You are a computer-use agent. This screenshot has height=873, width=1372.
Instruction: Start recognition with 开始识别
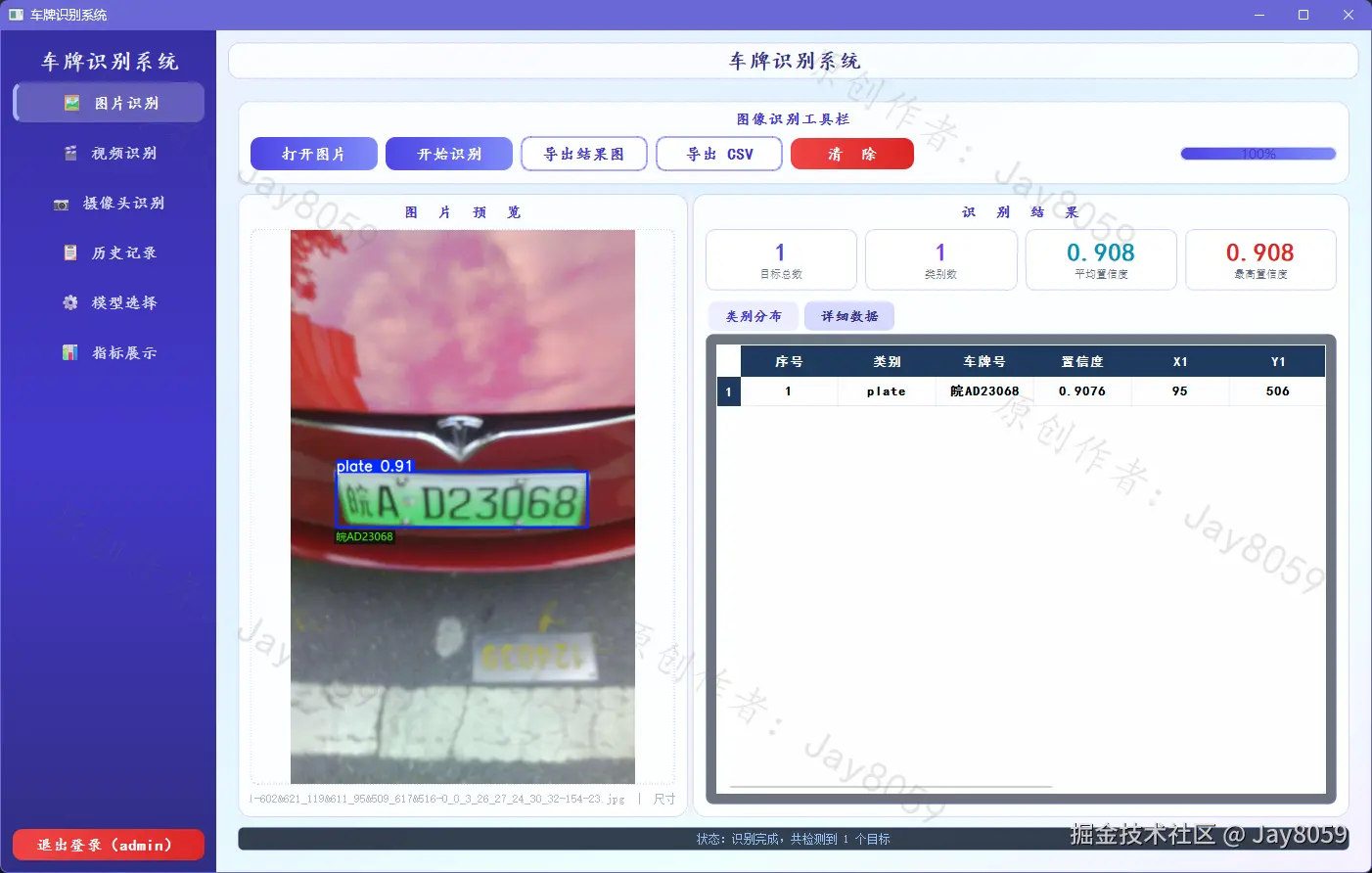449,154
